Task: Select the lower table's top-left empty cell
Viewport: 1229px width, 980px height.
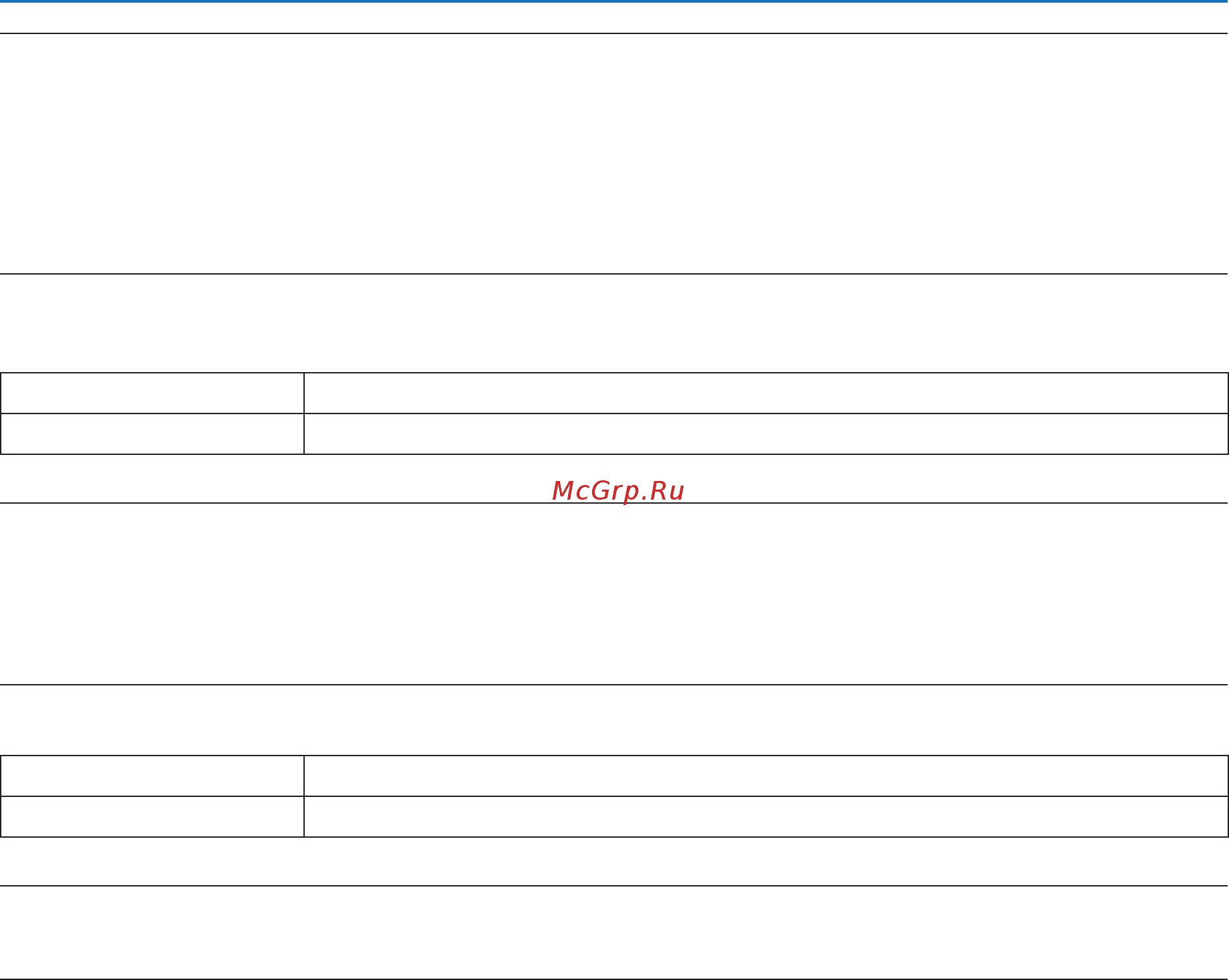Action: tap(152, 776)
